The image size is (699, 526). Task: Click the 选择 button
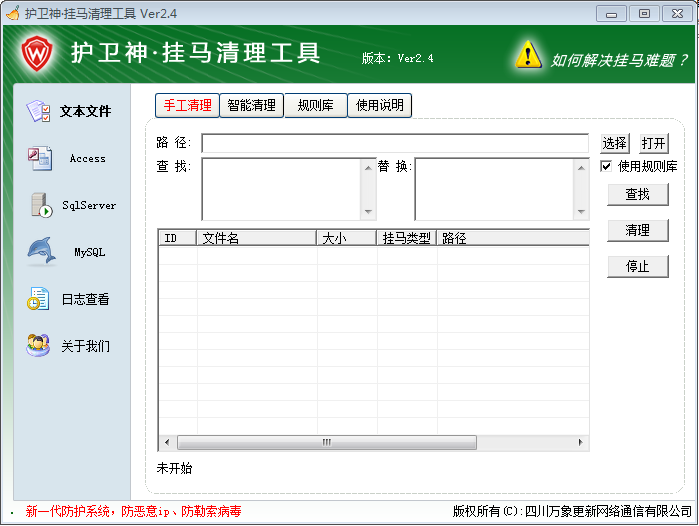615,144
